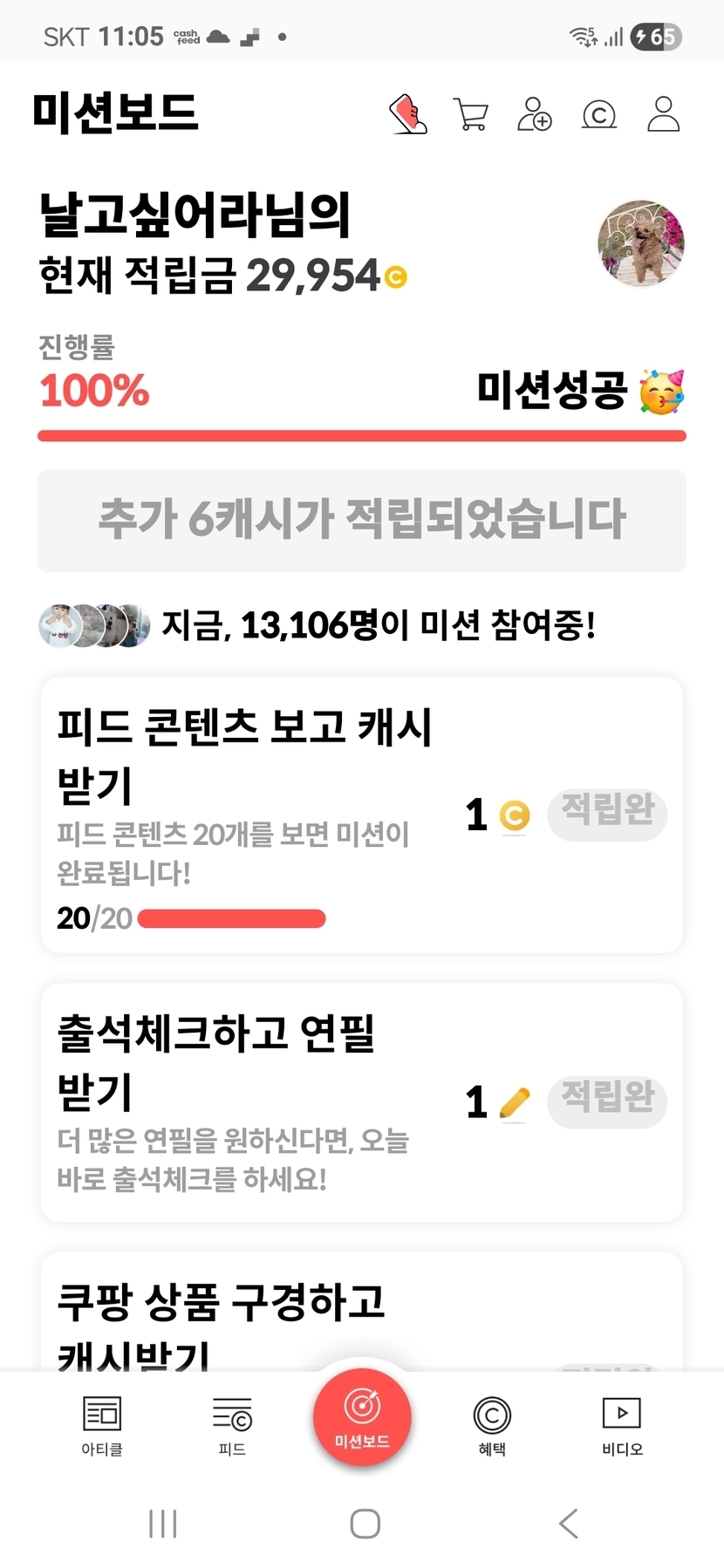Tap the party face emoji

point(662,391)
